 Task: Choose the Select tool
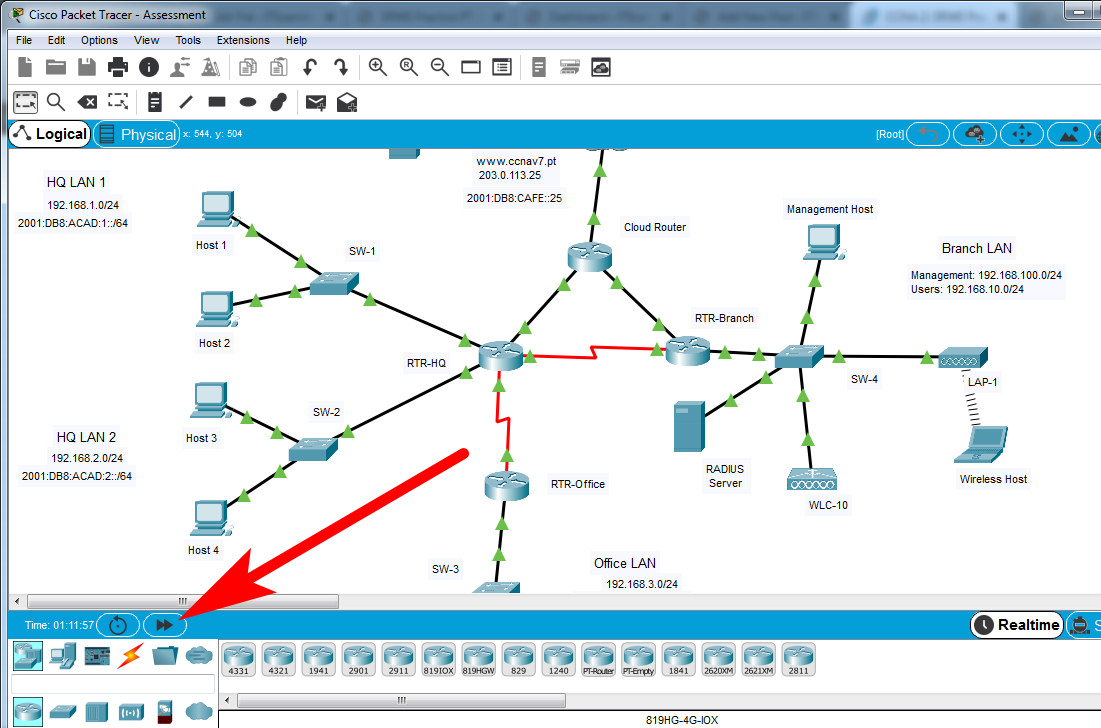(25, 102)
